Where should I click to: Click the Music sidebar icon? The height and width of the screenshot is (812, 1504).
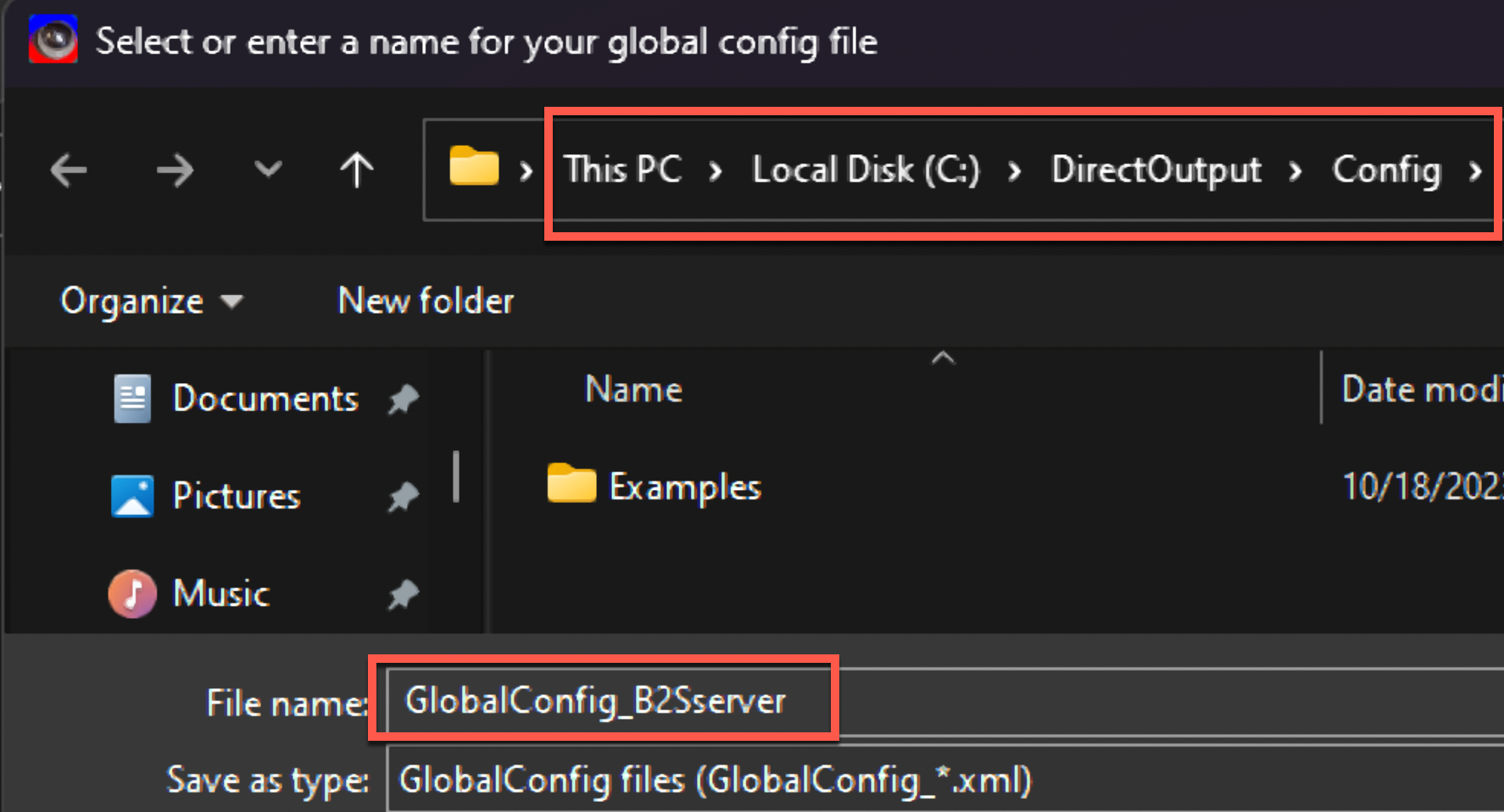[x=131, y=593]
